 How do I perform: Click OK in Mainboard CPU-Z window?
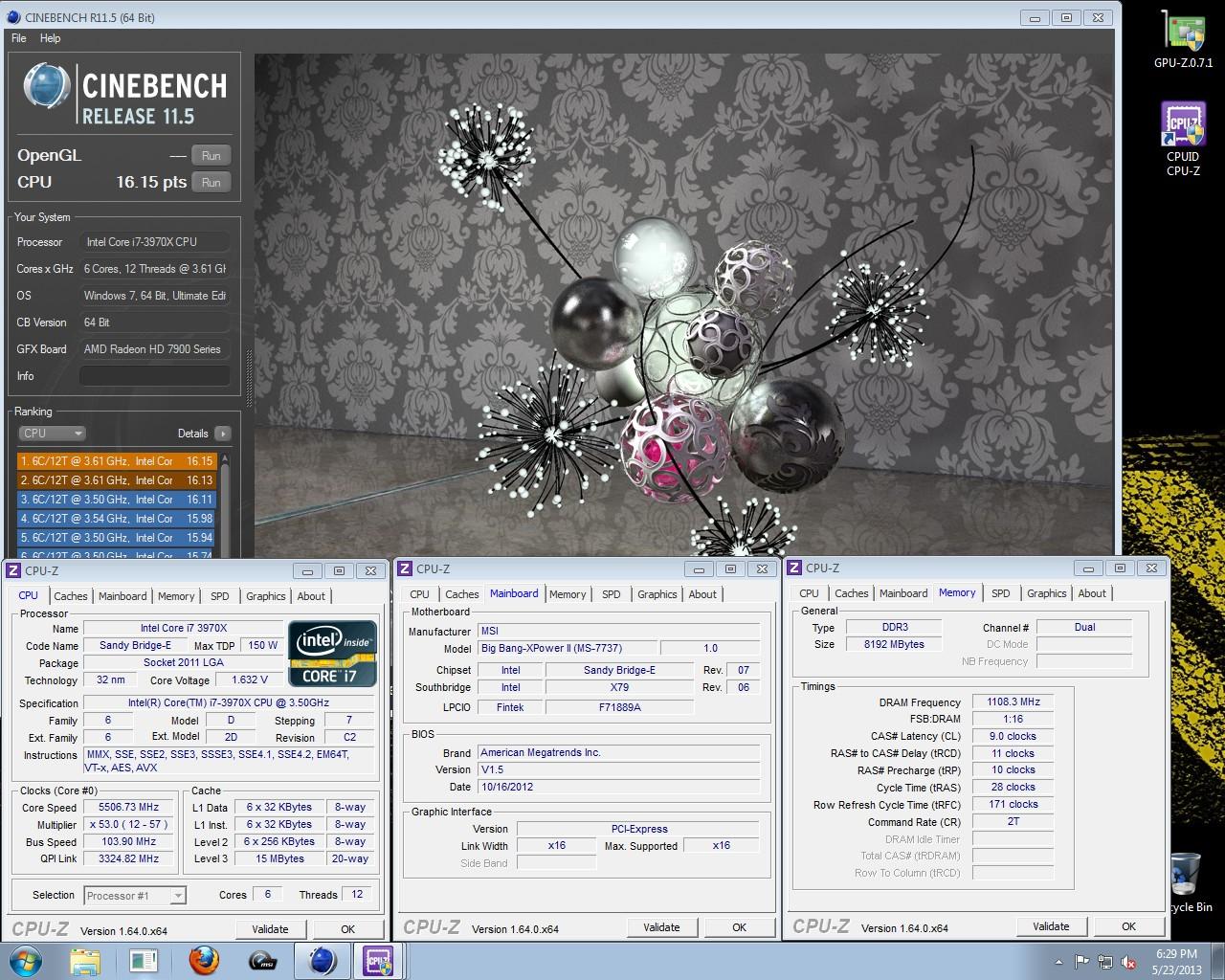click(x=740, y=927)
